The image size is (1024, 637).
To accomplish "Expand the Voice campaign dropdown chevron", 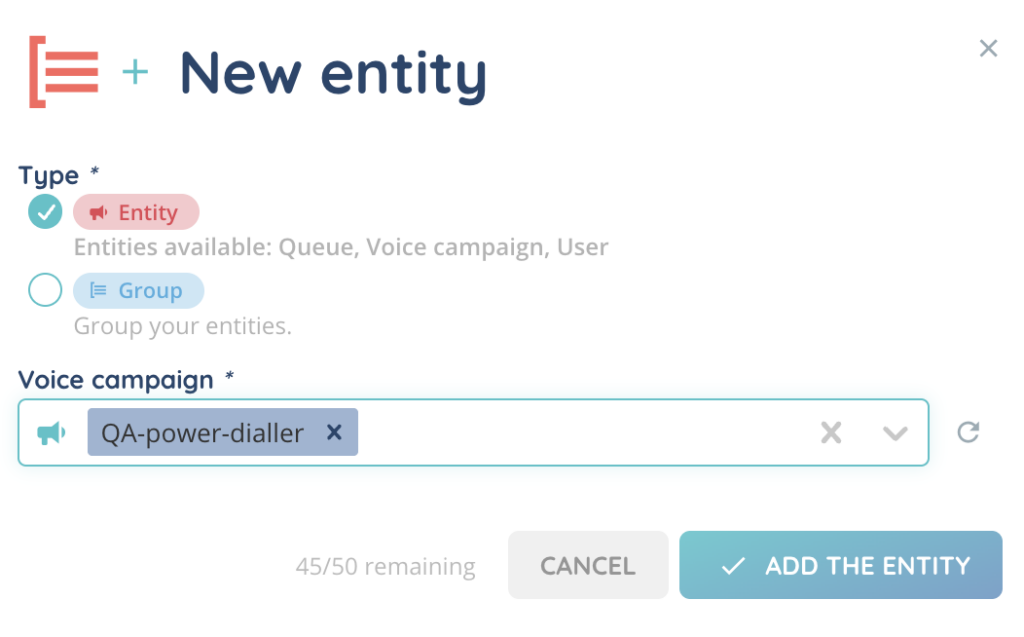I will (895, 433).
